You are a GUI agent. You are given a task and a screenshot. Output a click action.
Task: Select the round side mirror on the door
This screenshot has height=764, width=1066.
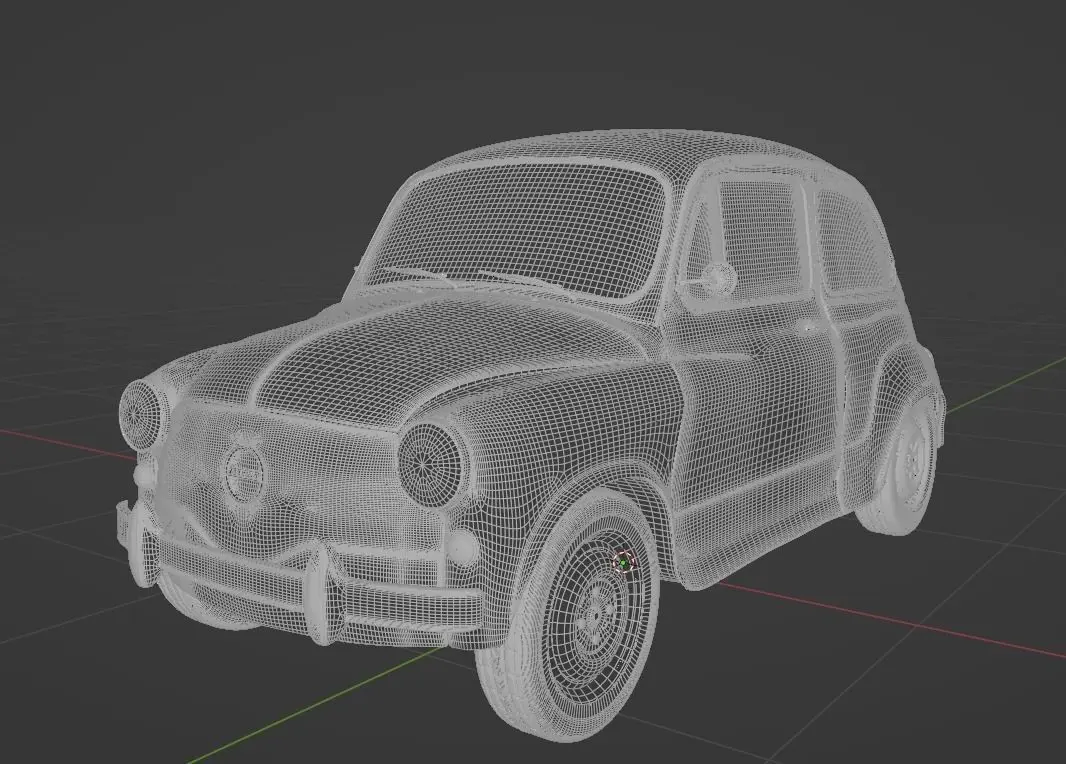(x=719, y=277)
